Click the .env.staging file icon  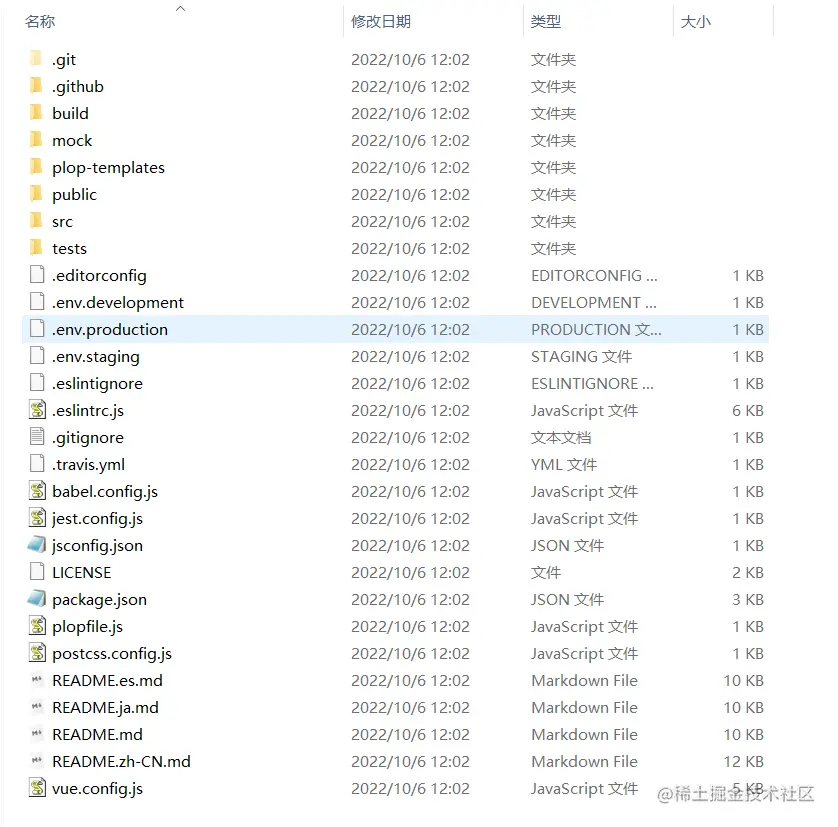point(37,355)
